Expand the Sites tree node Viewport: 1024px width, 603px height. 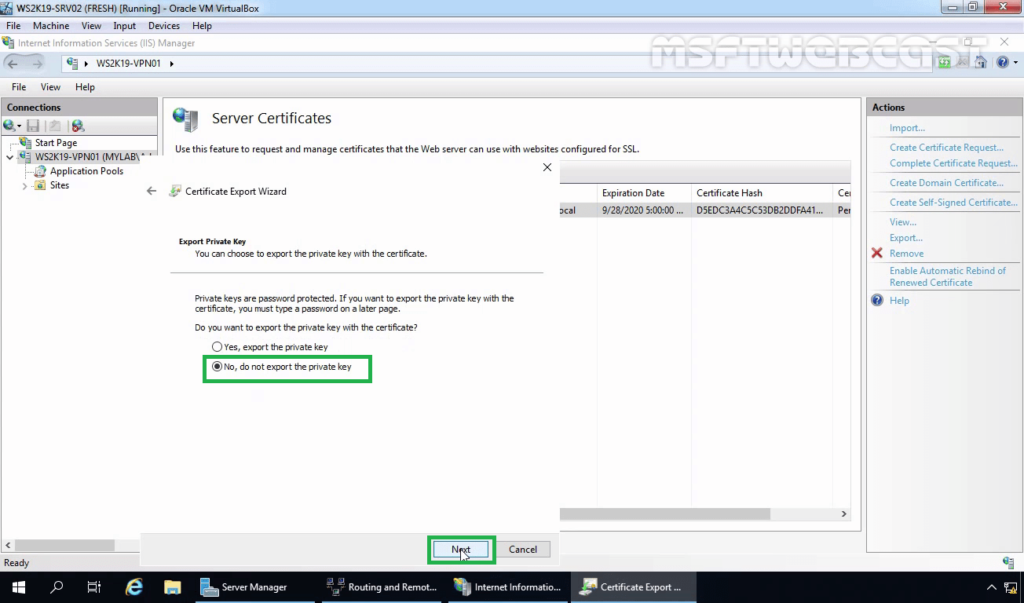click(x=25, y=186)
